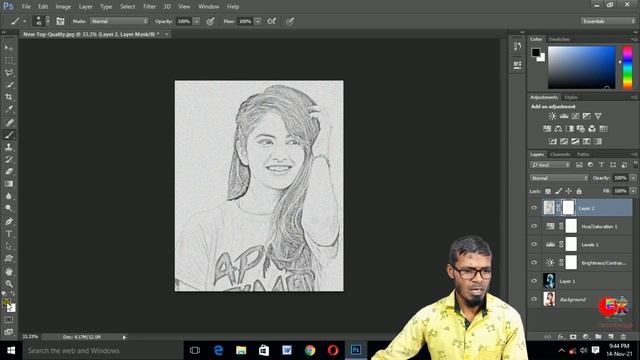Open the layer Opacity dropdown arrow
Viewport: 640px width, 360px height.
(633, 178)
